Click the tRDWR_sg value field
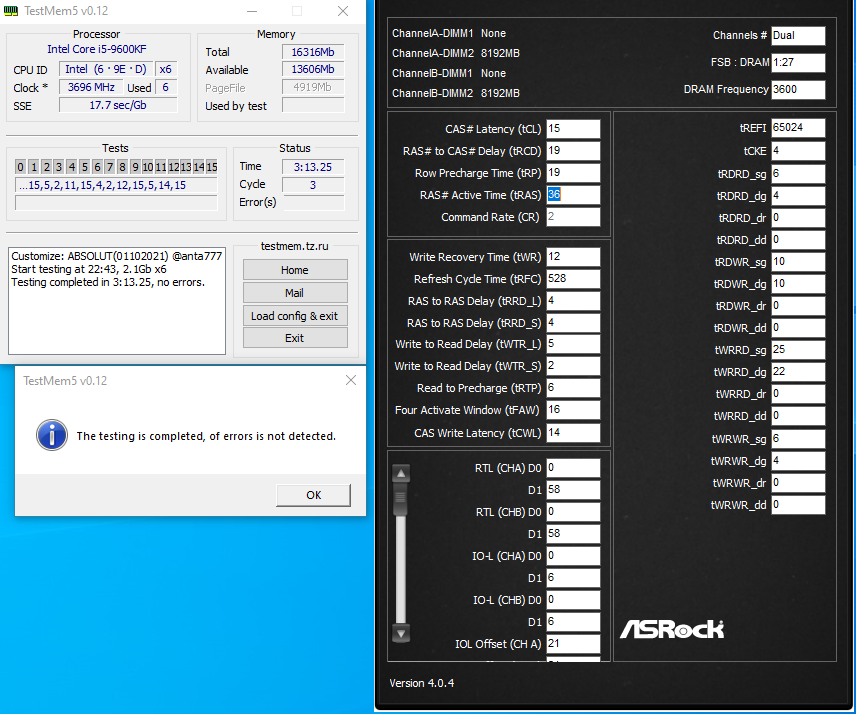Image resolution: width=856 pixels, height=714 pixels. (x=798, y=261)
